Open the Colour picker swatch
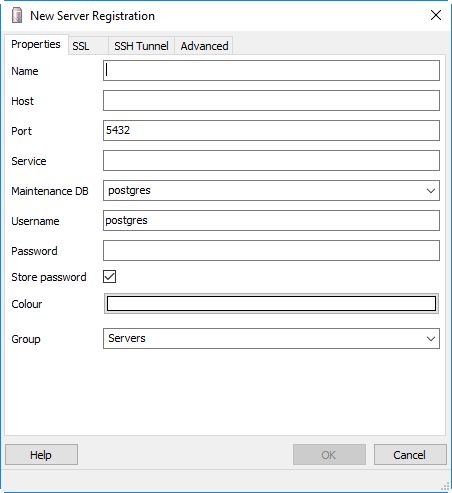This screenshot has height=493, width=452. point(271,304)
